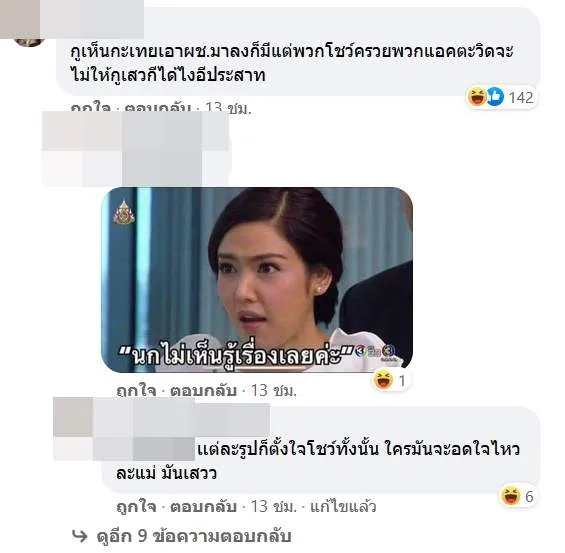
Task: Open the commenter avatar on the first comment
Action: (x=28, y=42)
